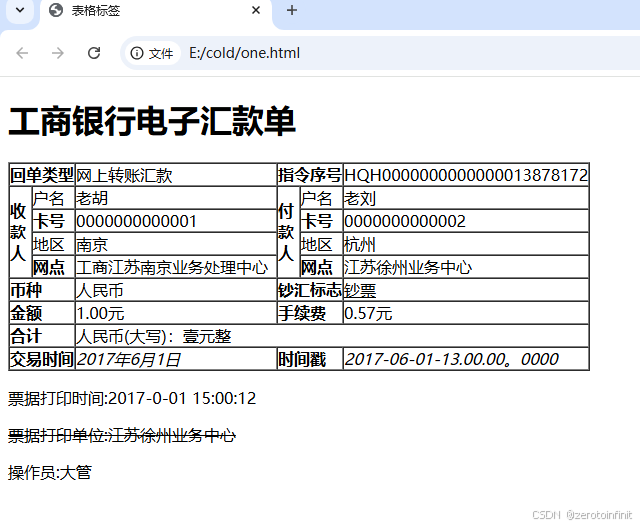
Task: Click the struck-through 票据打印单位 line
Action: pyautogui.click(x=122, y=435)
